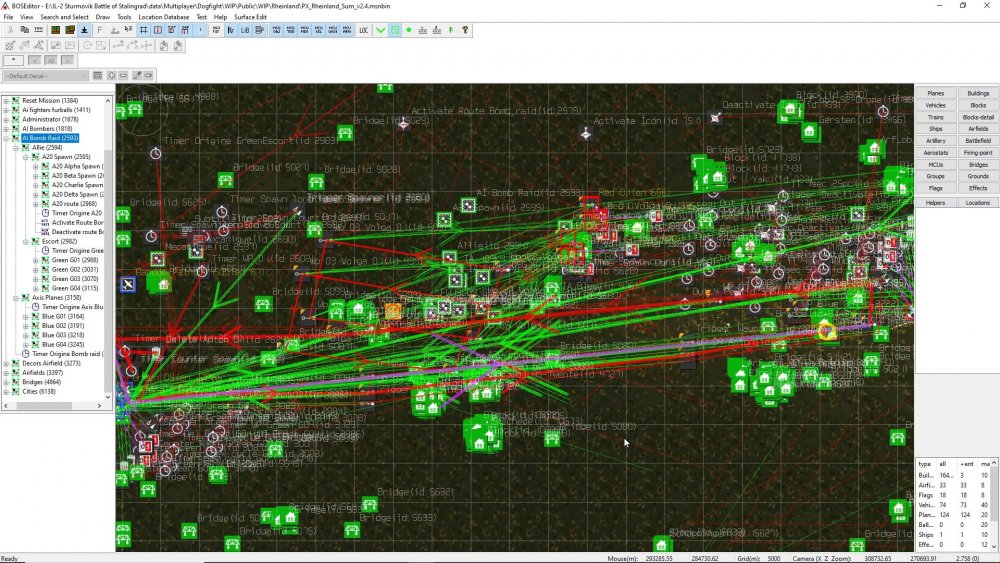Click the Planes object button

[x=935, y=93]
